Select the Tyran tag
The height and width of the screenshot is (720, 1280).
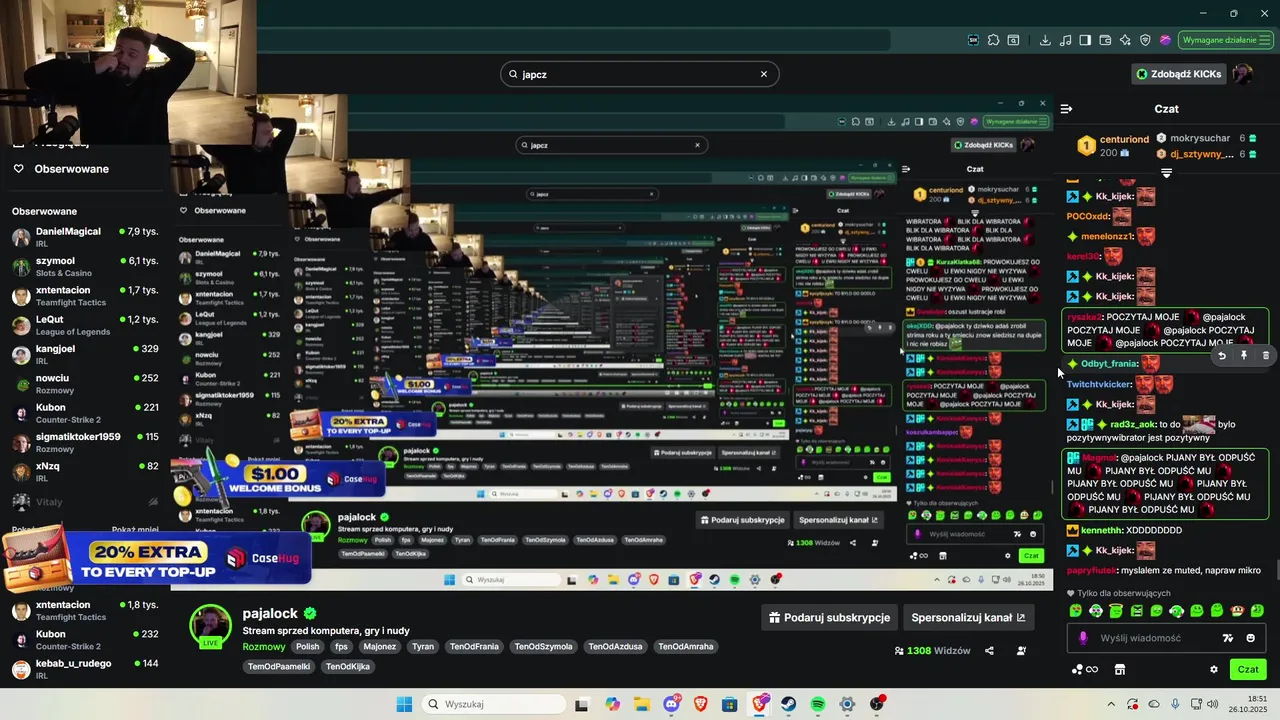(423, 647)
